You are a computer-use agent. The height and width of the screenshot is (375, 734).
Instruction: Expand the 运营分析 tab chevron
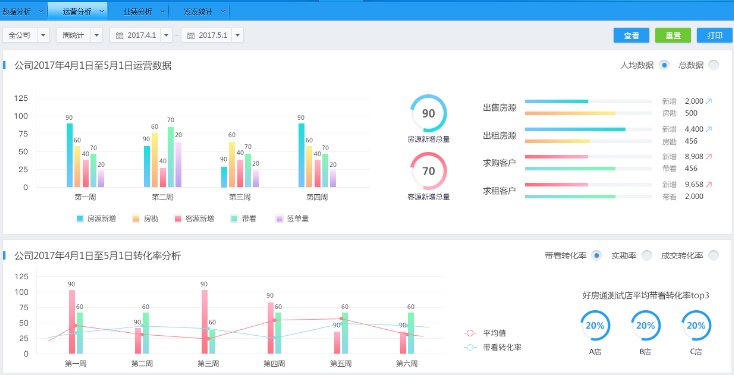[102, 11]
